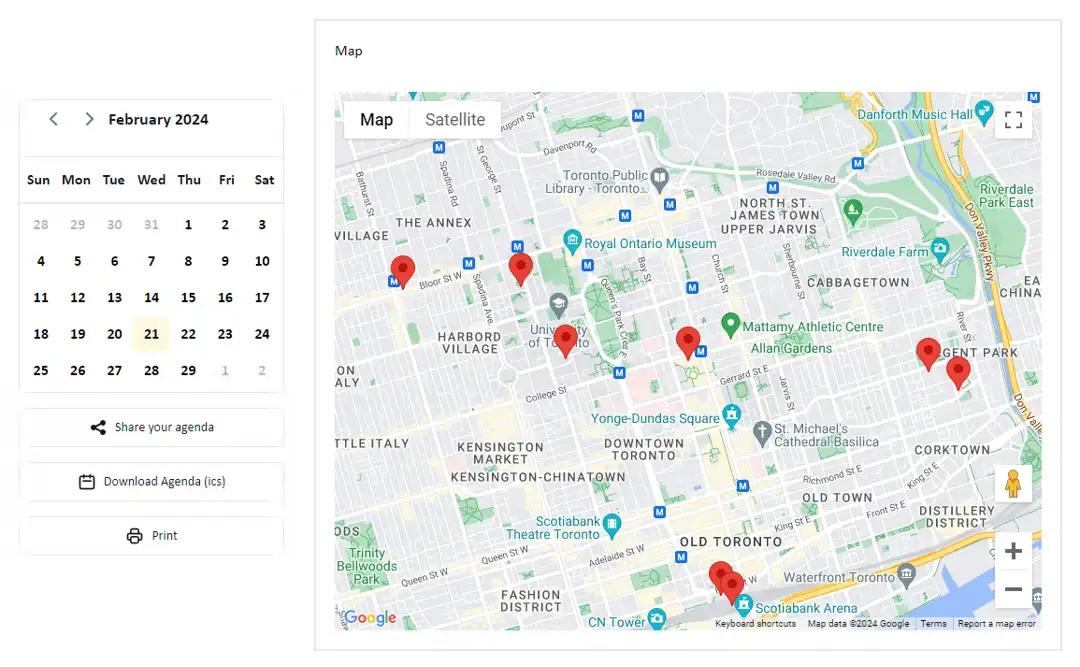Select January 28 greyed date
This screenshot has height=667, width=1080.
(41, 225)
